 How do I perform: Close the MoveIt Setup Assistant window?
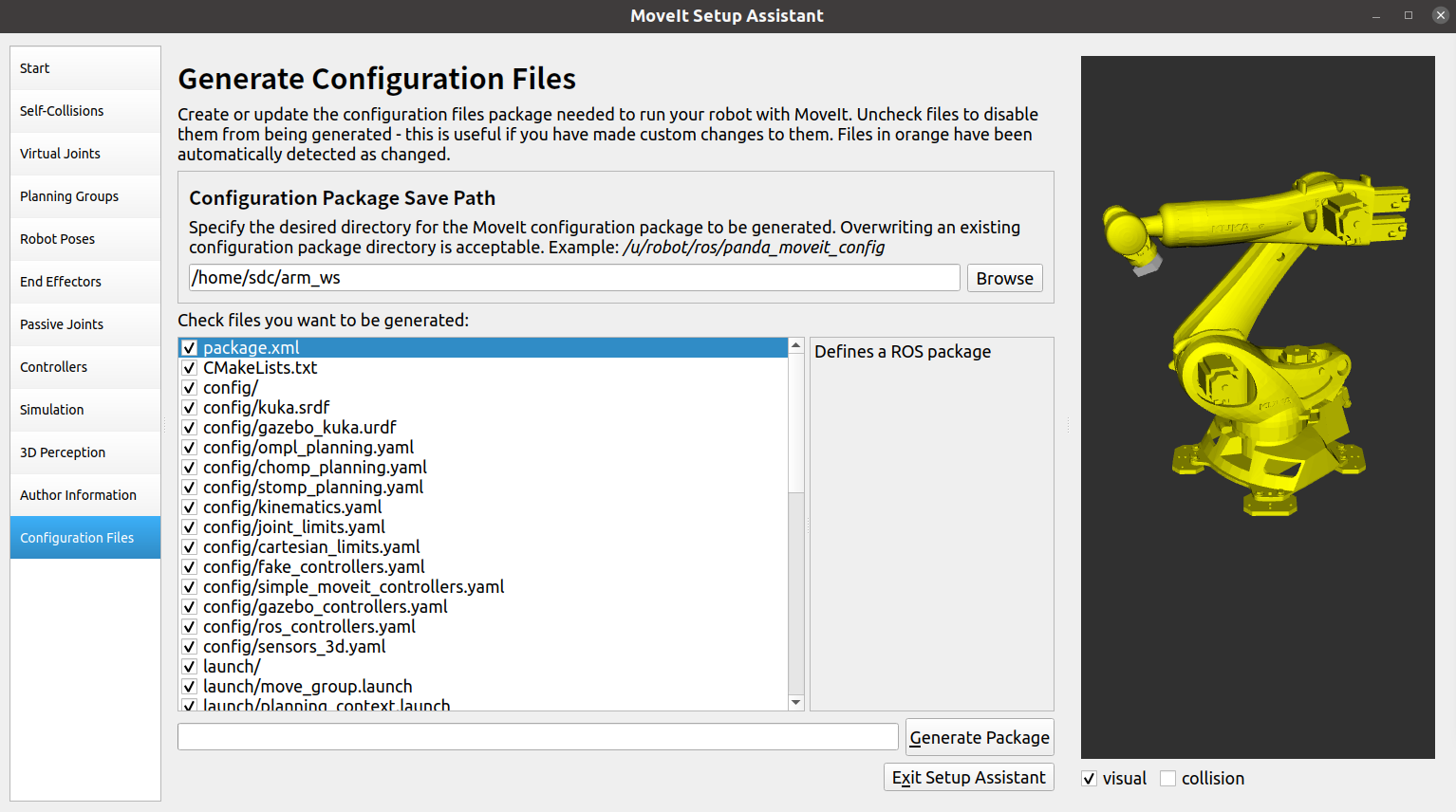click(1440, 16)
